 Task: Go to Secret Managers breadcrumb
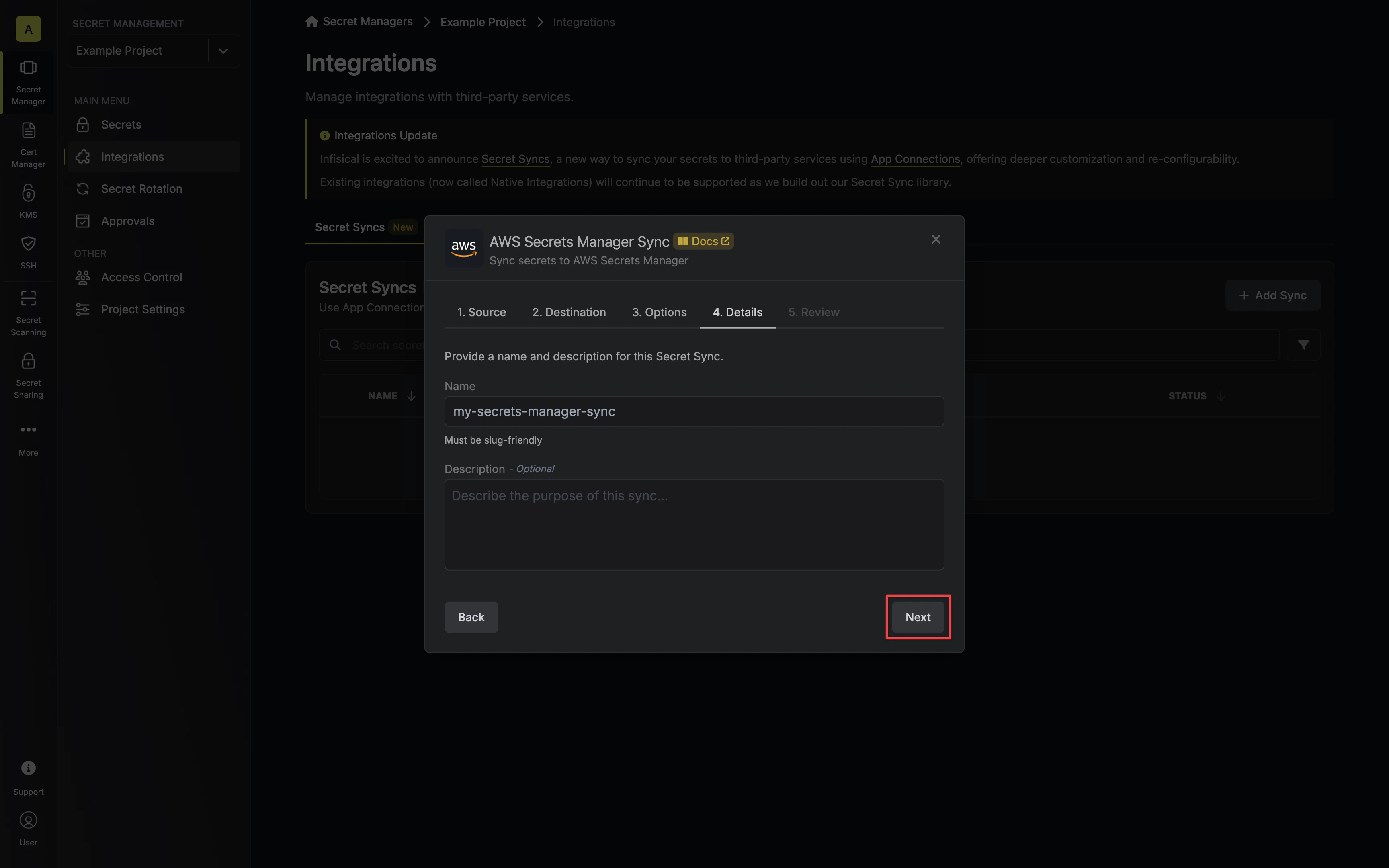(x=367, y=22)
